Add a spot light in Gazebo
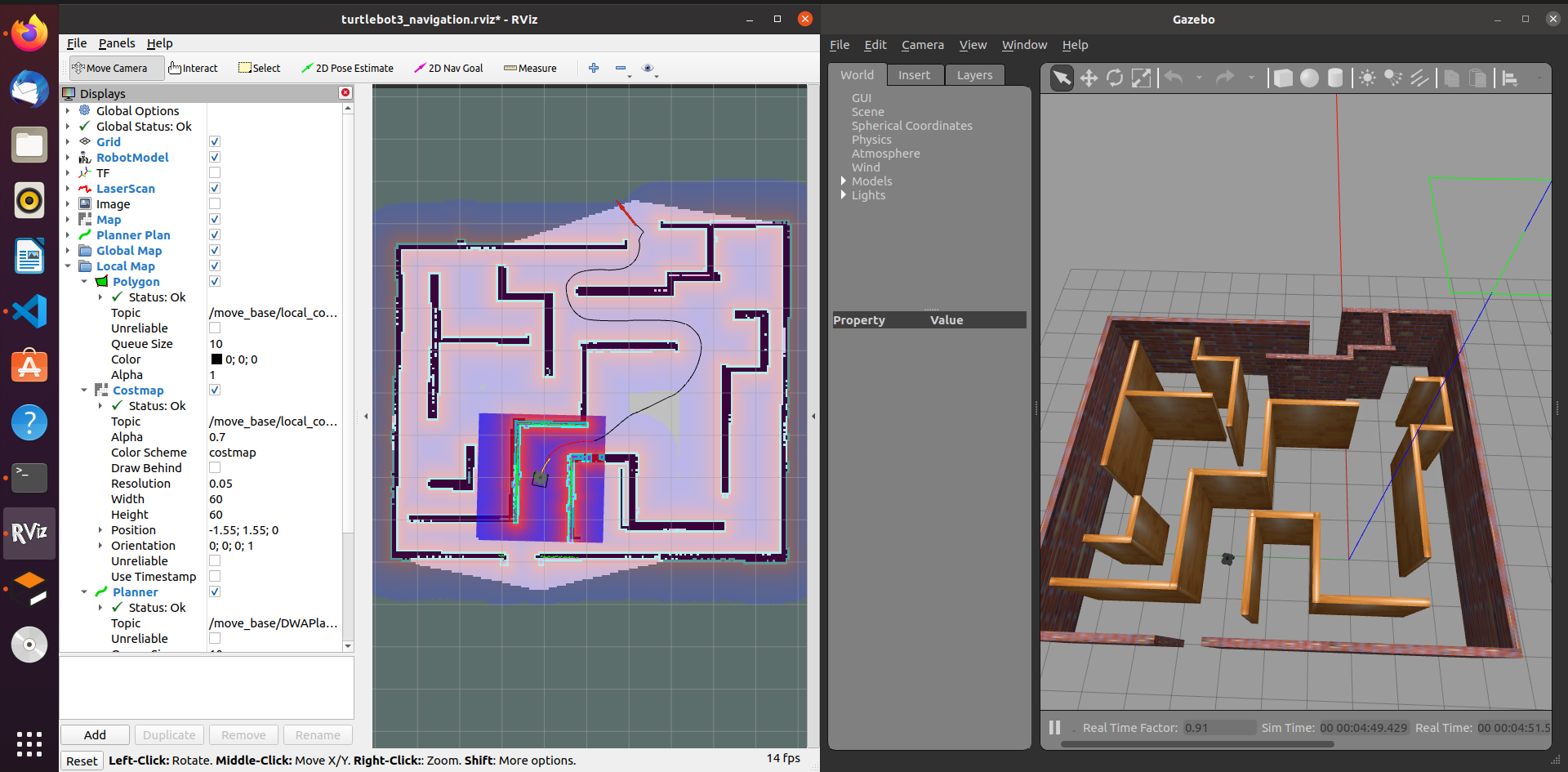This screenshot has width=1568, height=772. coord(1393,78)
